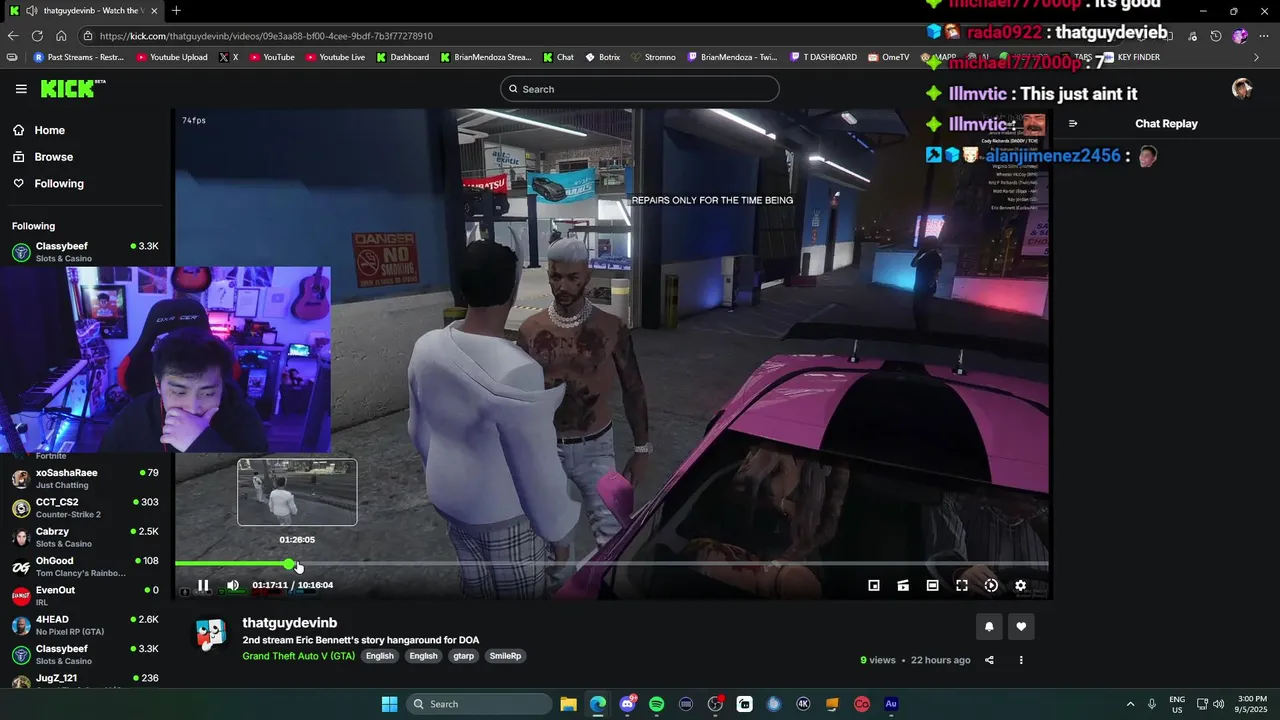Open the profile avatar menu

(x=1242, y=89)
